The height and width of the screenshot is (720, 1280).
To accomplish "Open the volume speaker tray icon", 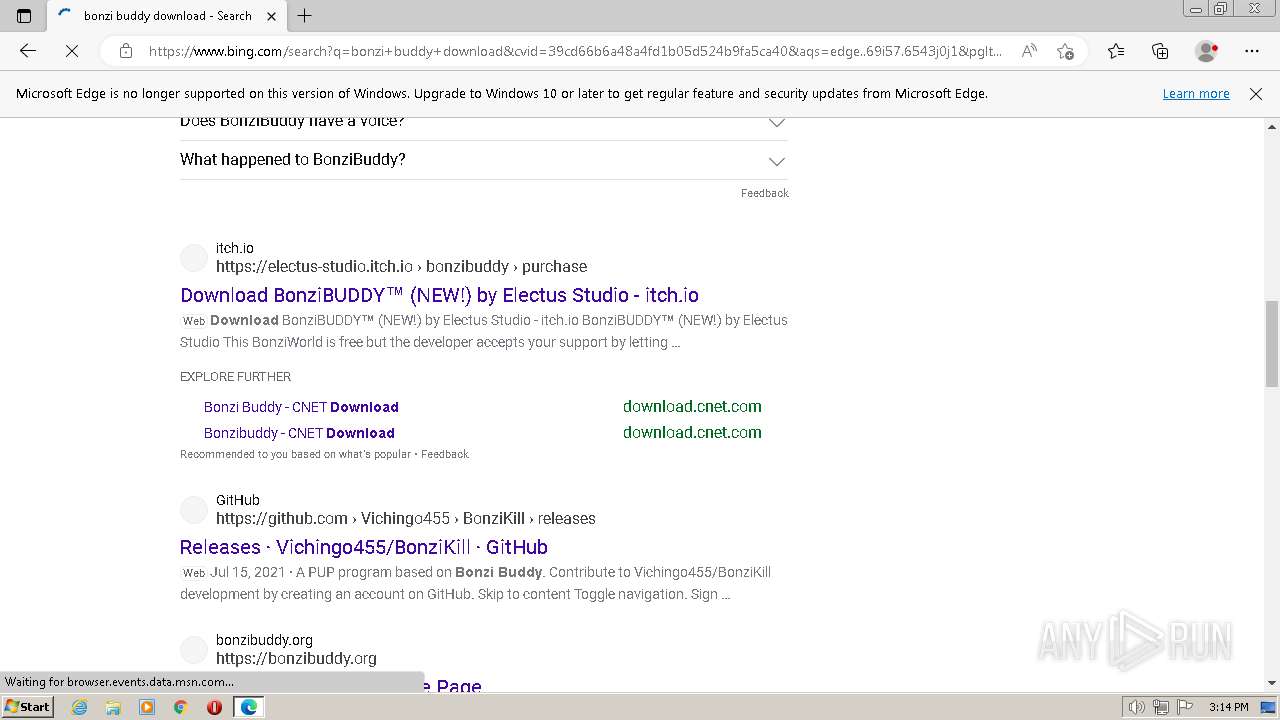I will coord(1137,707).
